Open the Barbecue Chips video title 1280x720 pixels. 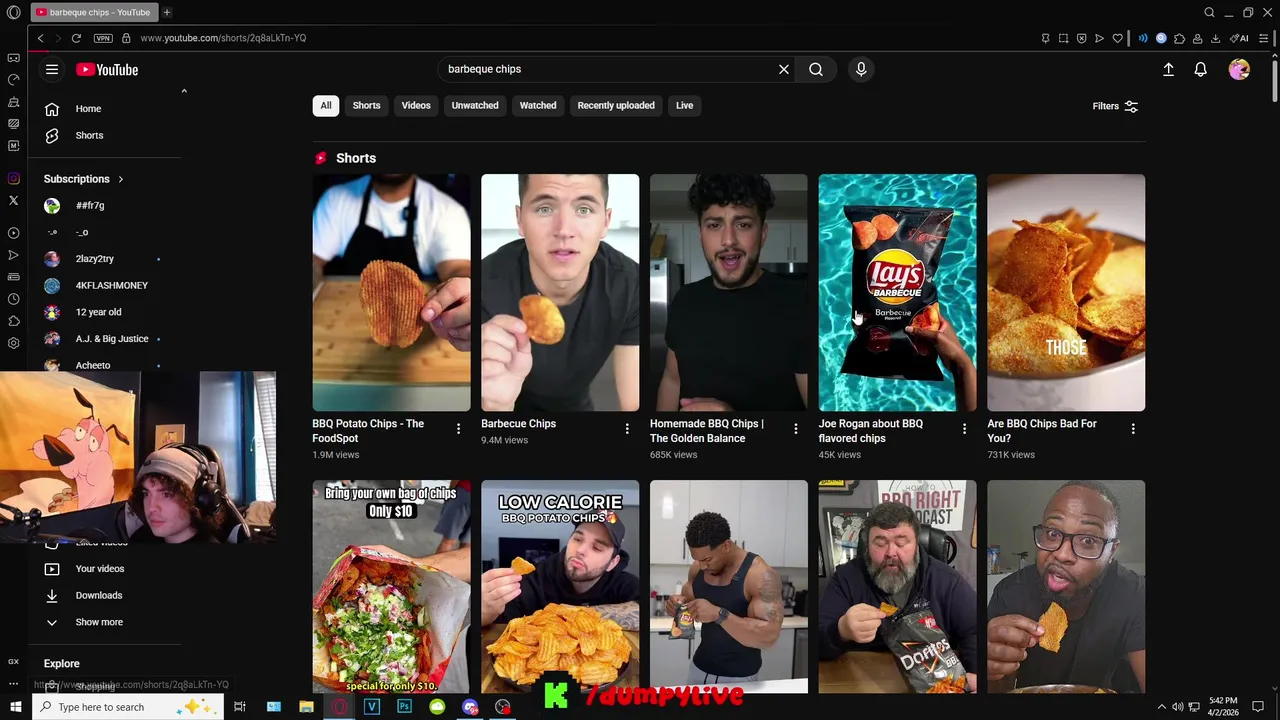(518, 424)
